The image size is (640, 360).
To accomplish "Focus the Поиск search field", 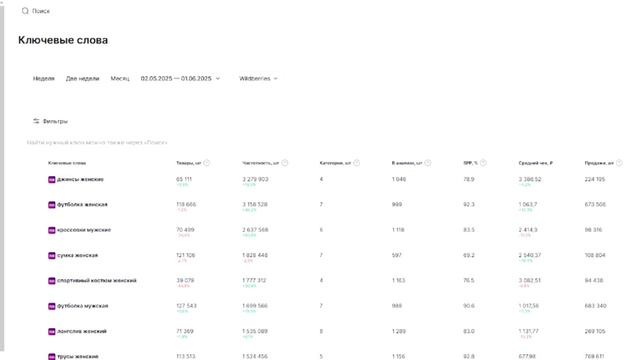I will 36,11.
